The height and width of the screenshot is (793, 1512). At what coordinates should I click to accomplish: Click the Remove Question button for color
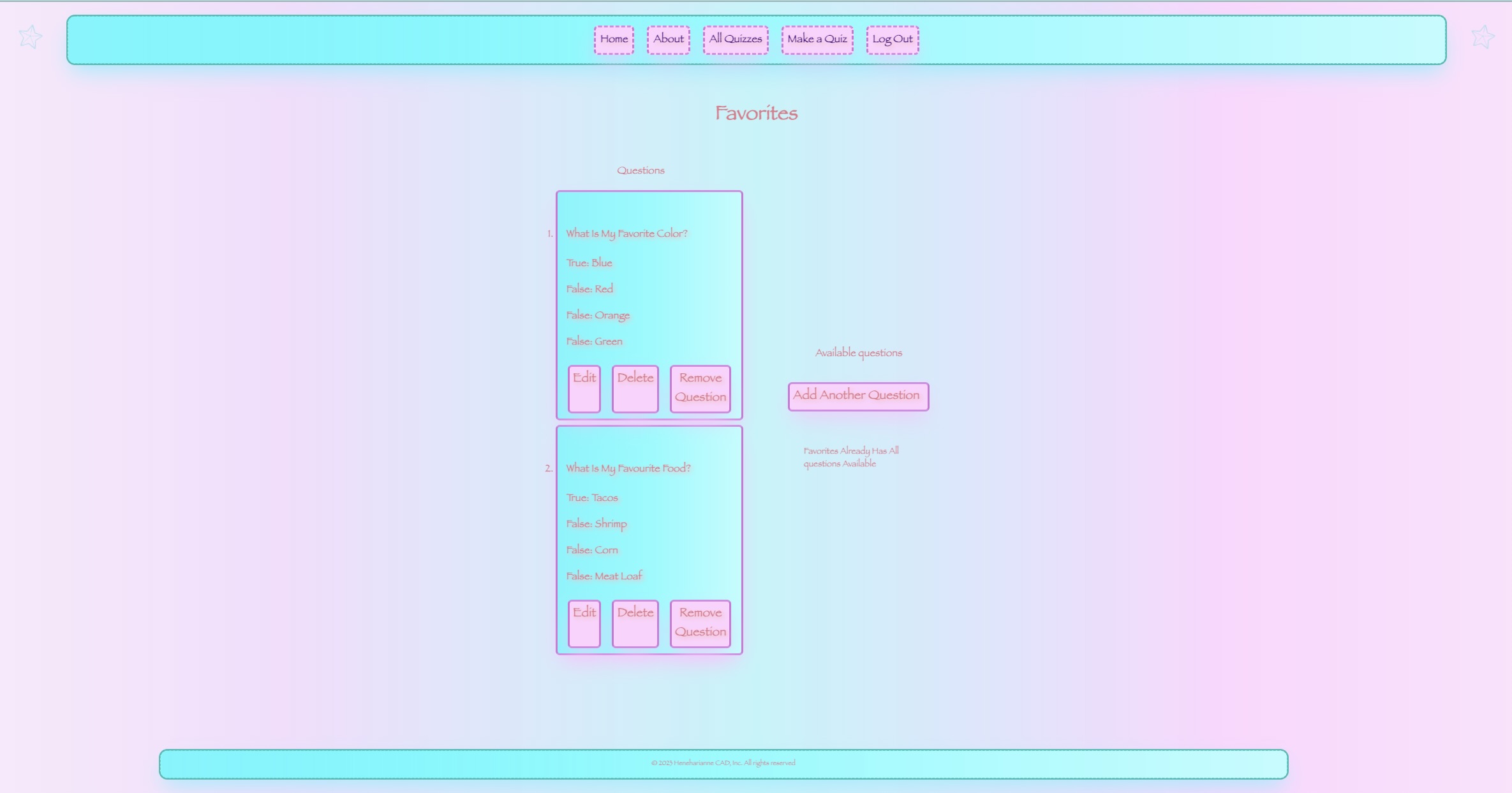(700, 387)
